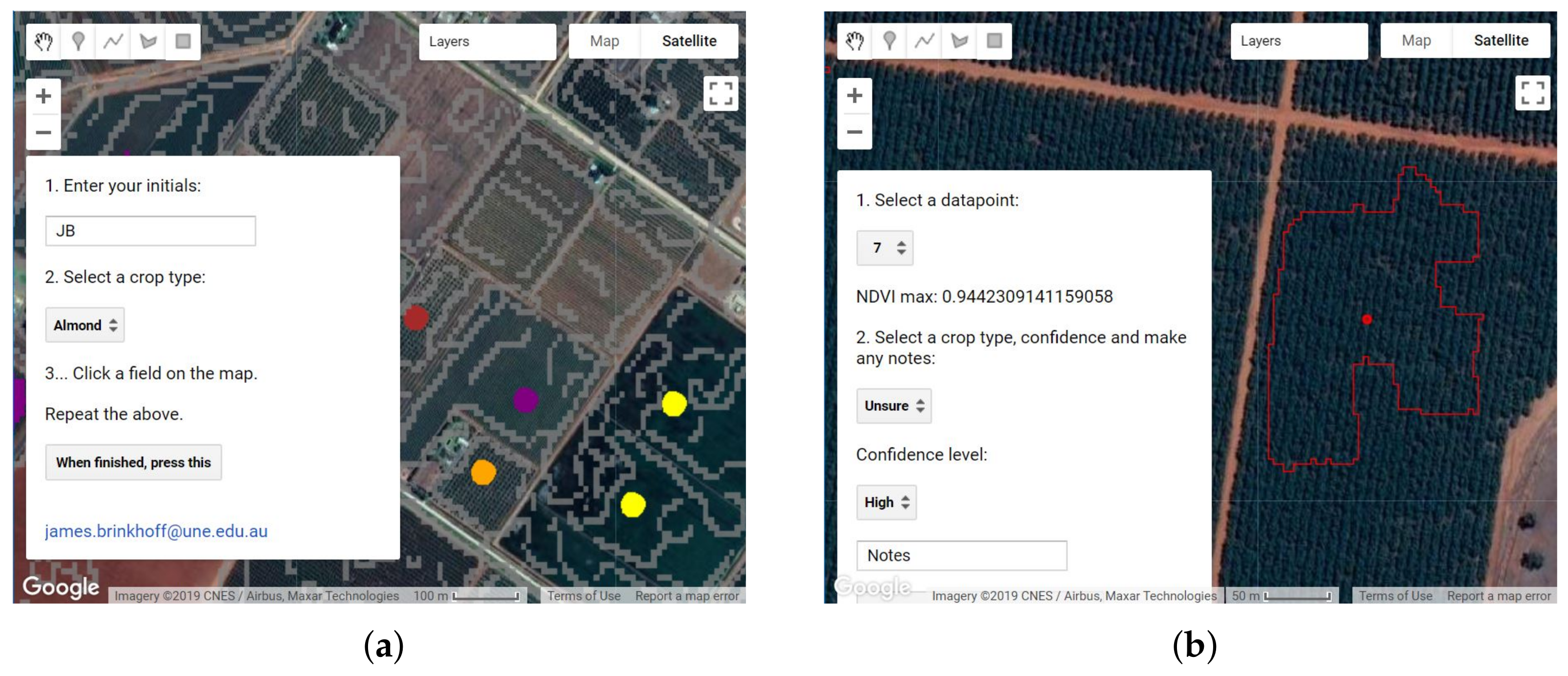Pick the polygon shape tool in right map
1568x676 pixels.
pyautogui.click(x=959, y=41)
